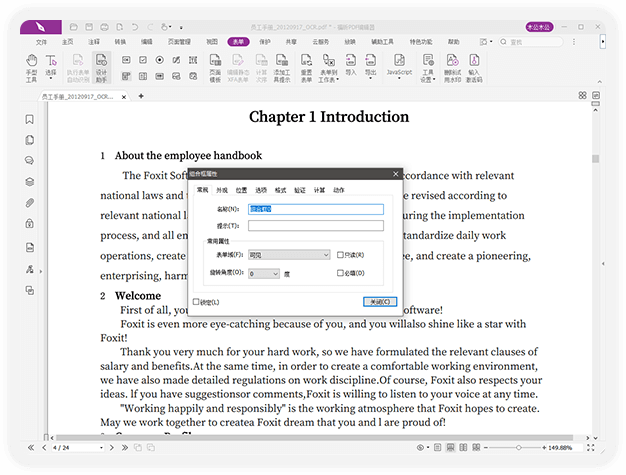
Task: Save document via quick access toolbar
Action: click(x=89, y=27)
